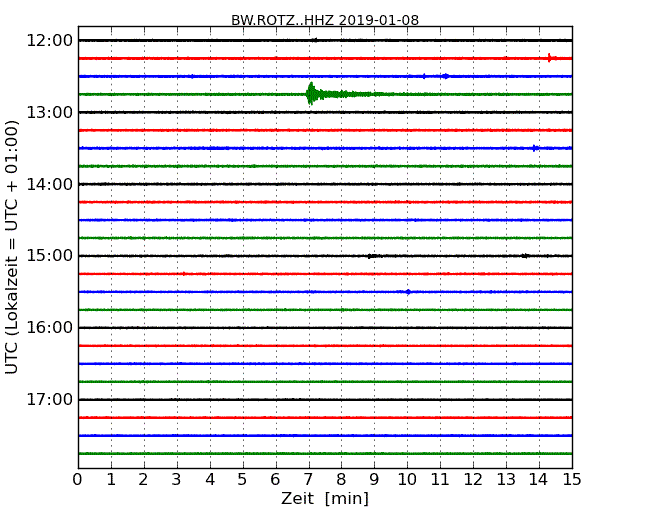Click x-axis tick label 13
The image size is (650, 520).
click(x=506, y=480)
